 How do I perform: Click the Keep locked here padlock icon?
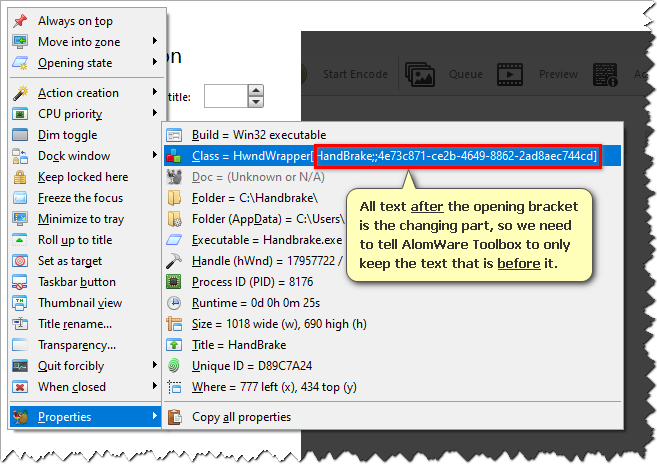tap(20, 177)
